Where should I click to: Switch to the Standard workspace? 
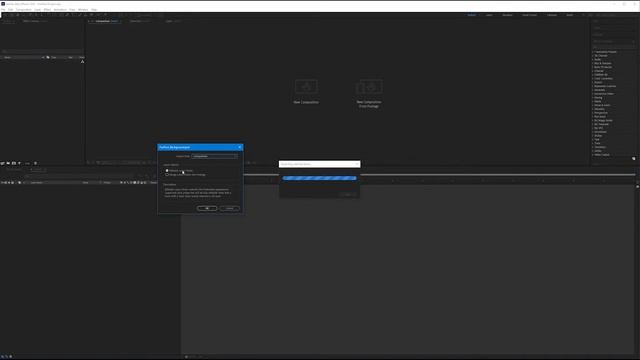point(507,15)
